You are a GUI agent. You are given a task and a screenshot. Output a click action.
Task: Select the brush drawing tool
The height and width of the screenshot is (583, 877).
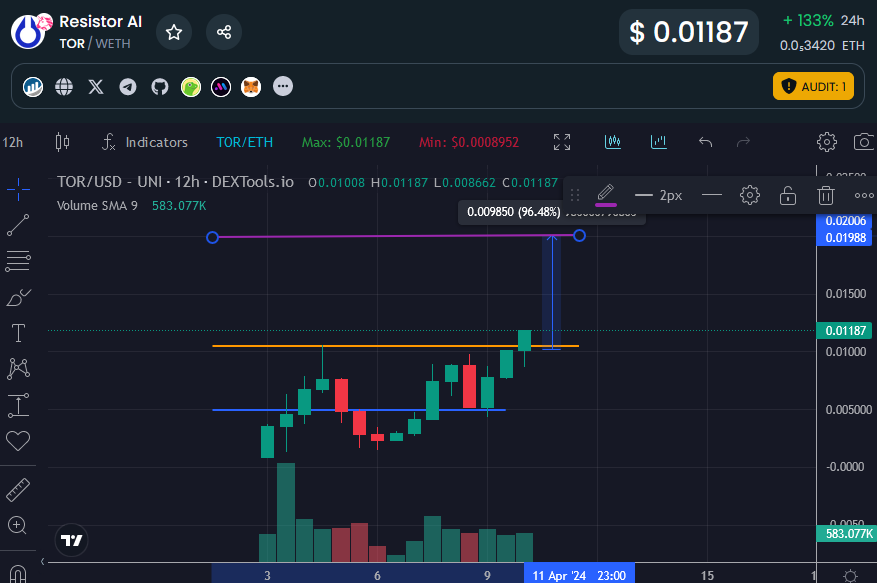point(18,297)
